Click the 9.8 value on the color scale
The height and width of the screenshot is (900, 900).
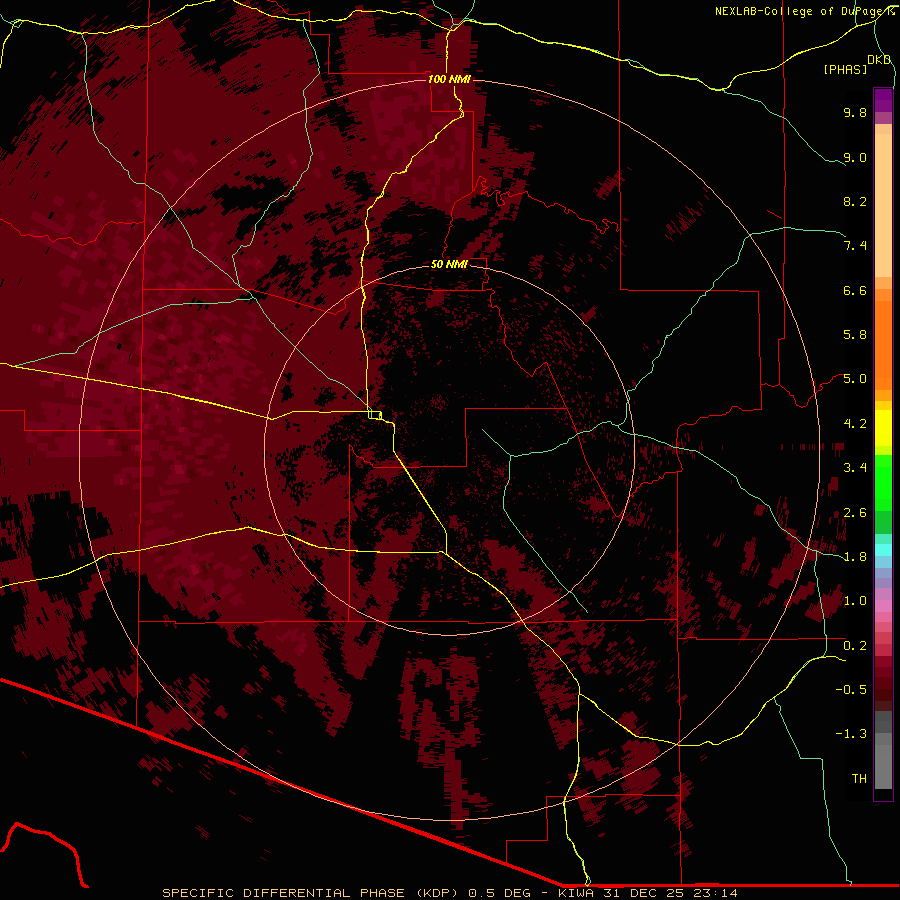tap(855, 112)
